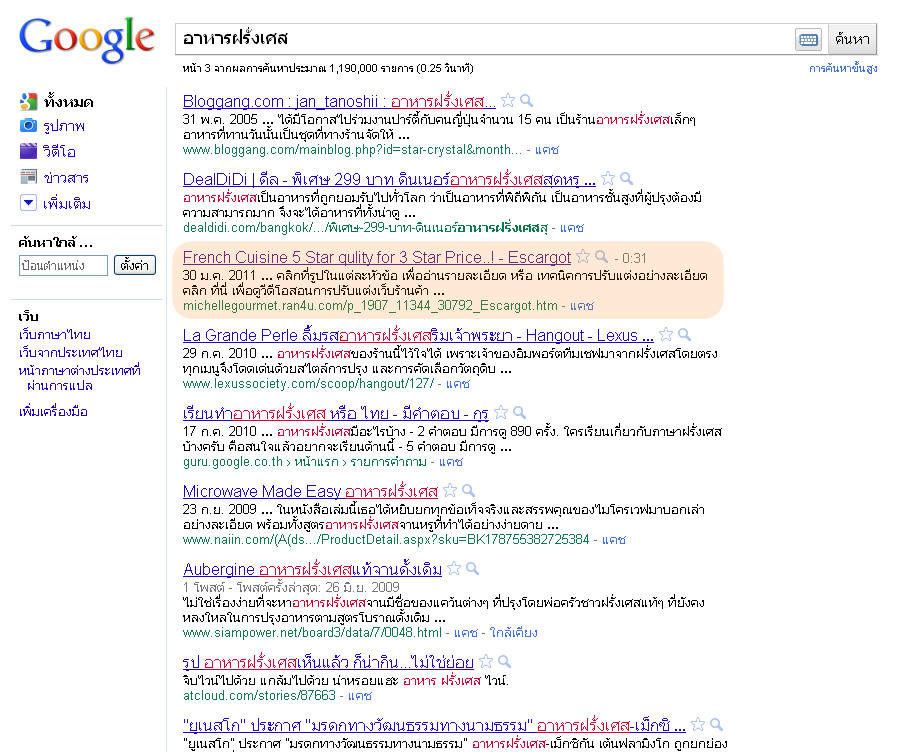Open cached copy of michellegourmet result
This screenshot has width=908, height=752.
582,306
